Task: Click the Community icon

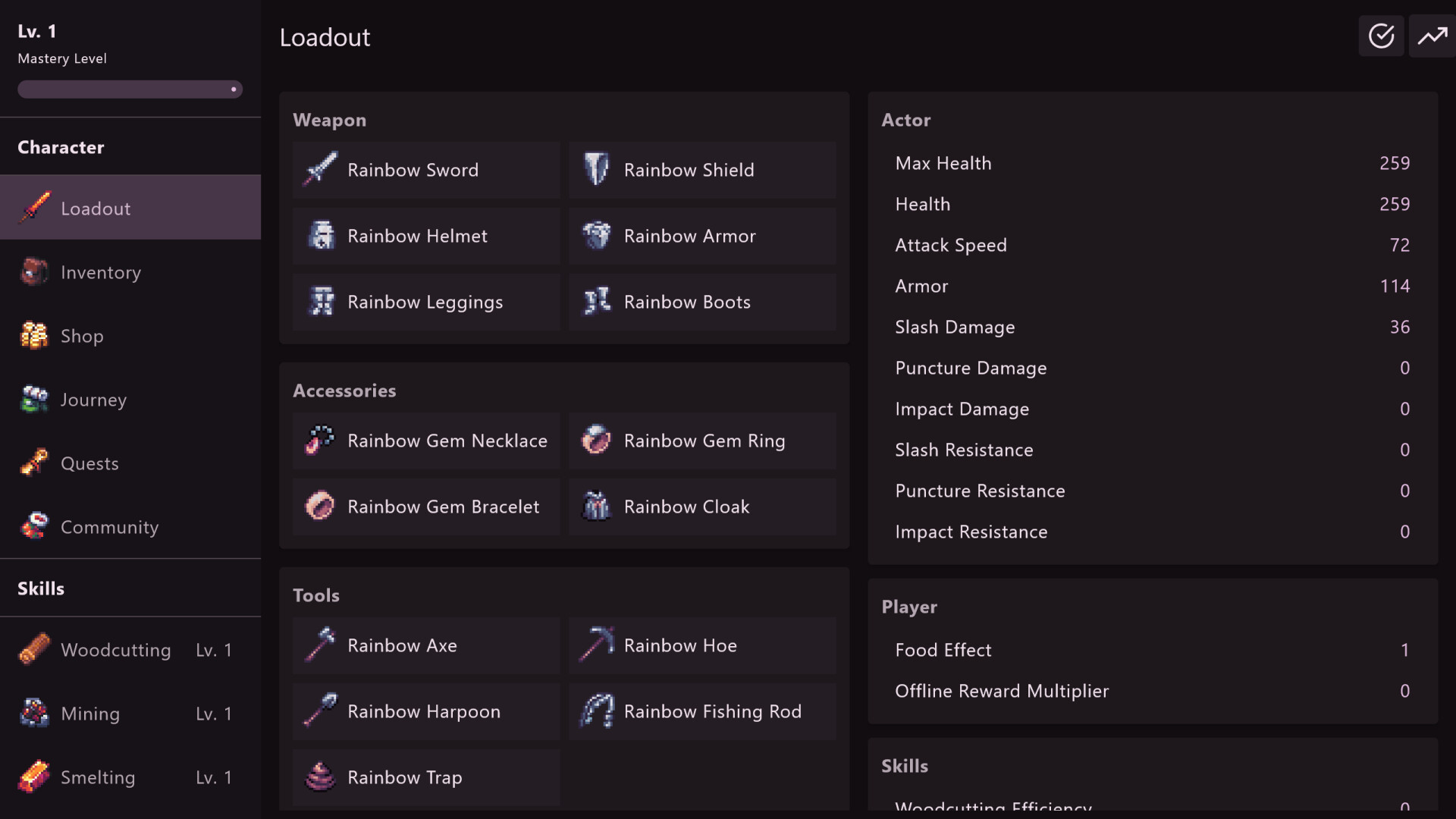Action: [33, 526]
